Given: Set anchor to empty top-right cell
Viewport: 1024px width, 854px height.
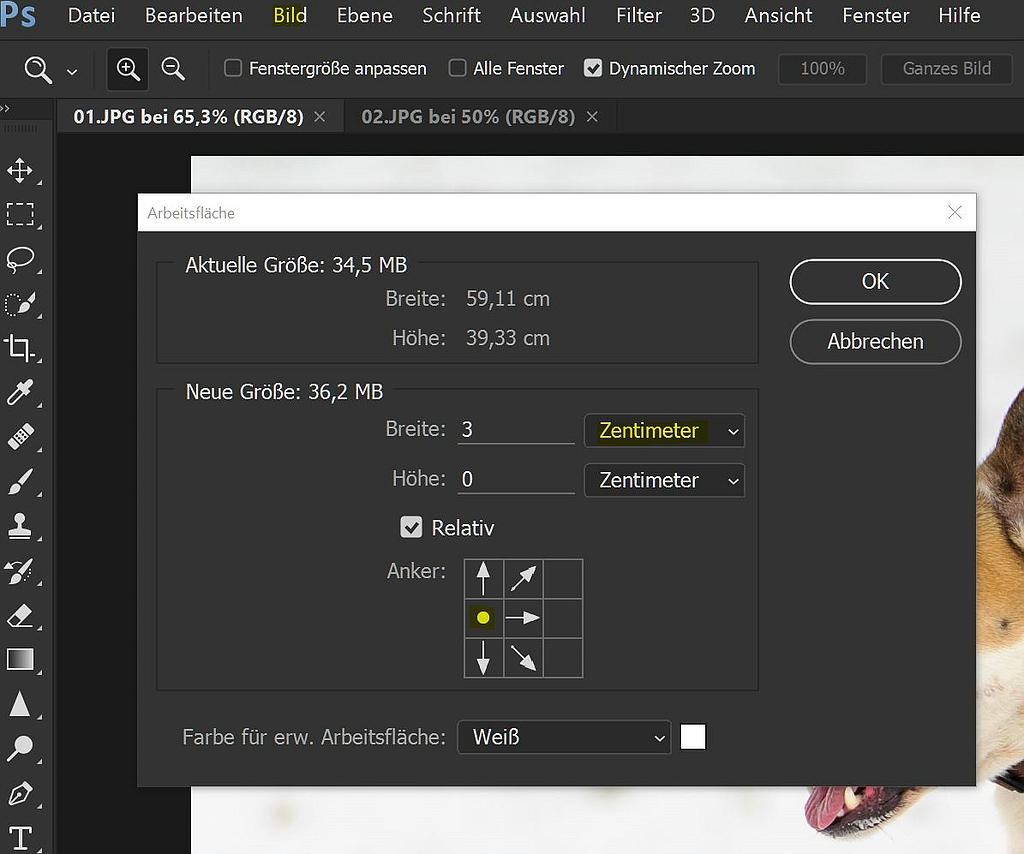Looking at the screenshot, I should [563, 578].
